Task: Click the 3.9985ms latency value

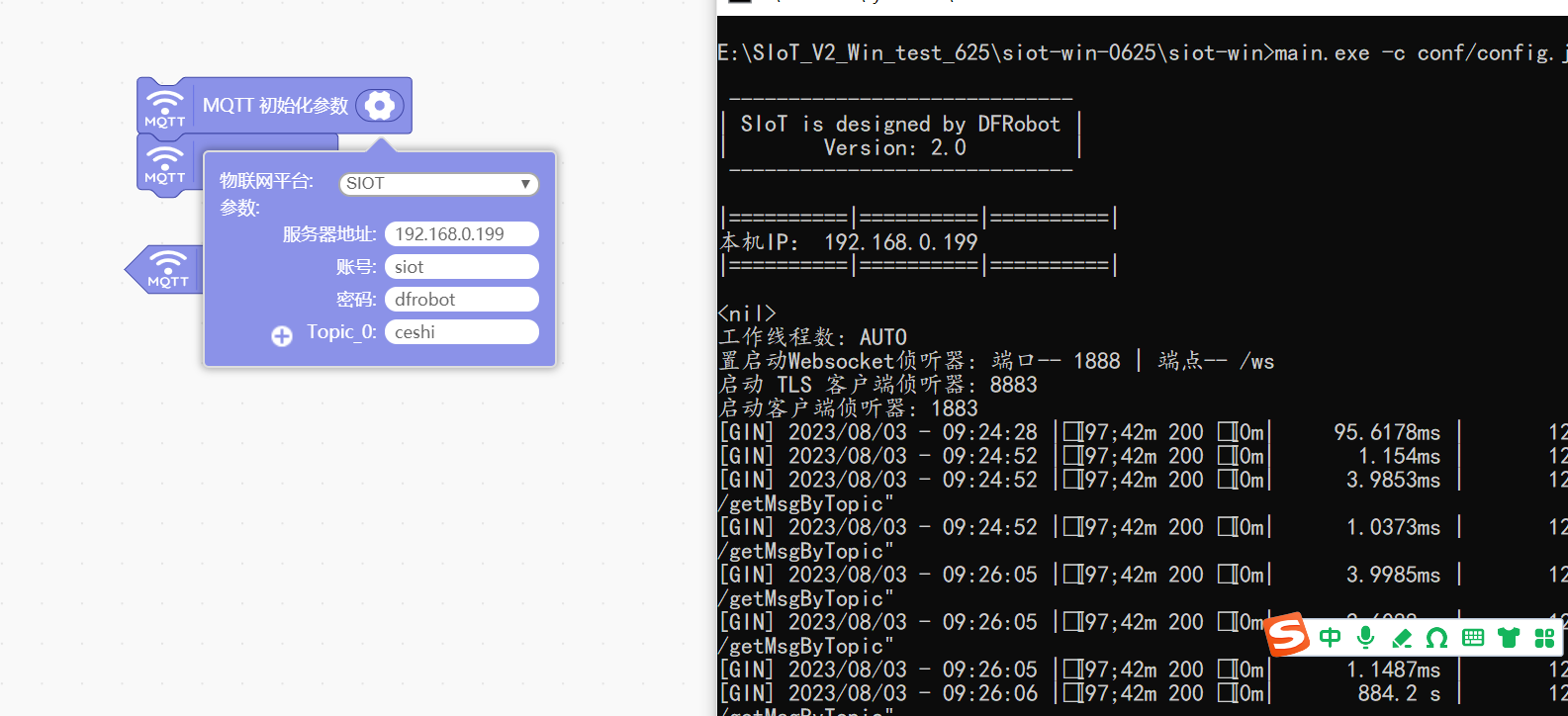Action: (x=1393, y=575)
